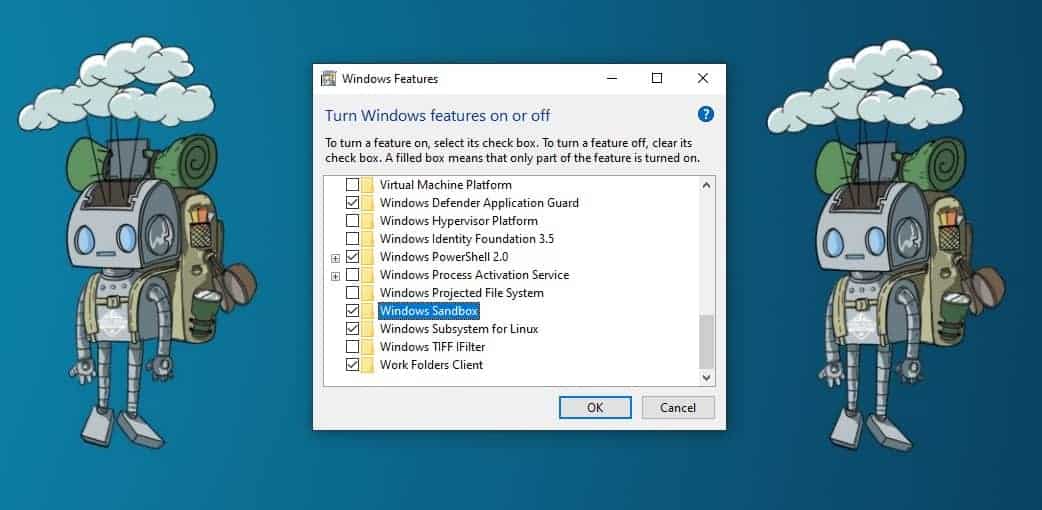Select the Windows Projected File System label

[461, 293]
